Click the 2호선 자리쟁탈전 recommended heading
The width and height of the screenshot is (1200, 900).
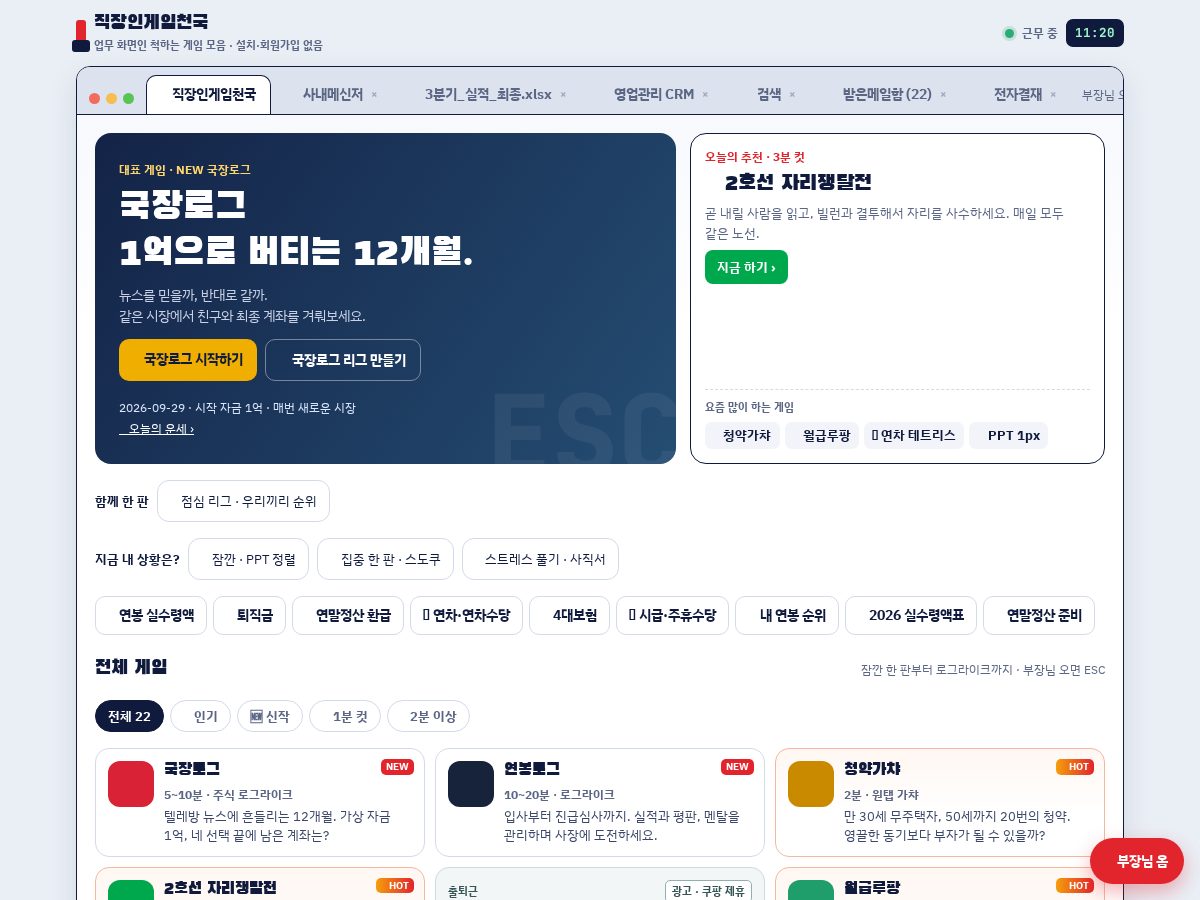pyautogui.click(x=798, y=182)
